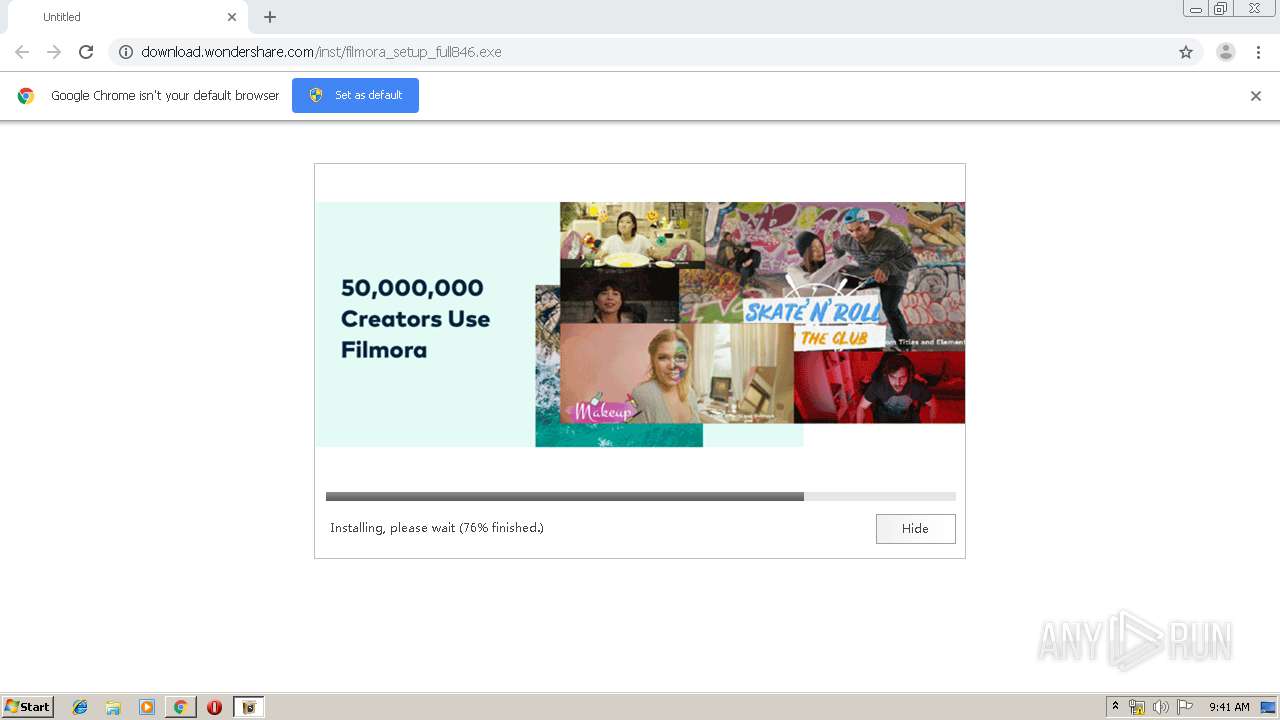This screenshot has height=720, width=1280.
Task: Click the Chrome logo in the notification bar
Action: click(x=26, y=96)
